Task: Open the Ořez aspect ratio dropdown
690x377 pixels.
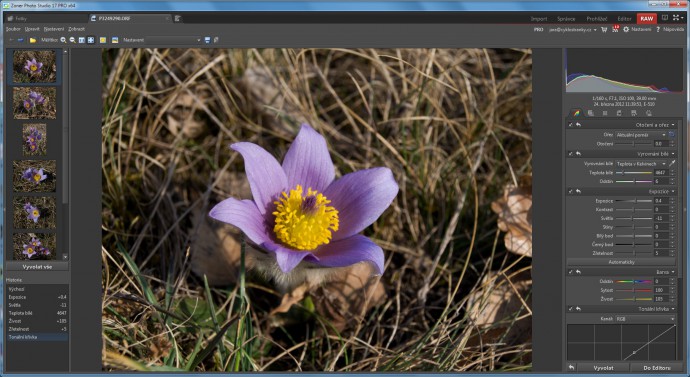Action: tap(641, 135)
